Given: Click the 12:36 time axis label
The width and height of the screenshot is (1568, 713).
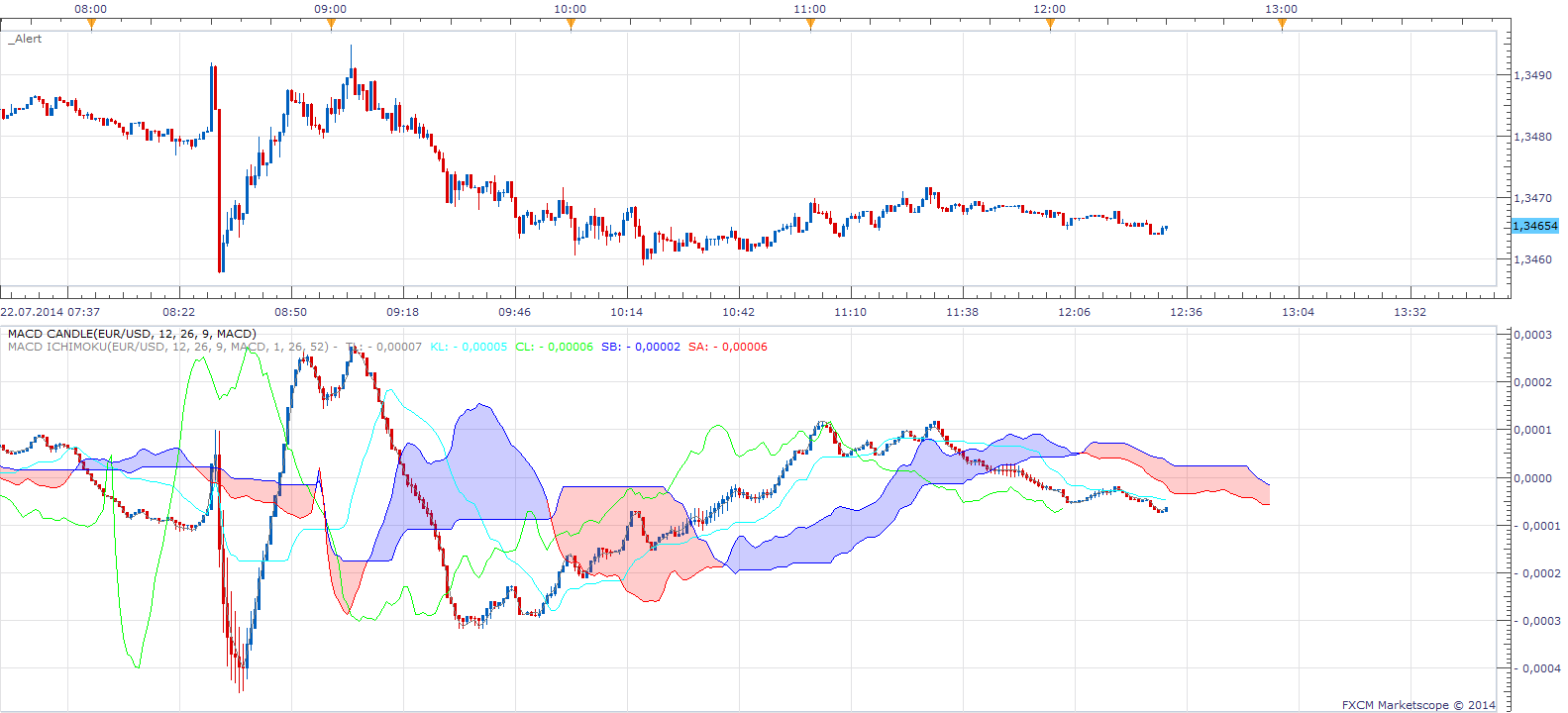Looking at the screenshot, I should (1187, 312).
